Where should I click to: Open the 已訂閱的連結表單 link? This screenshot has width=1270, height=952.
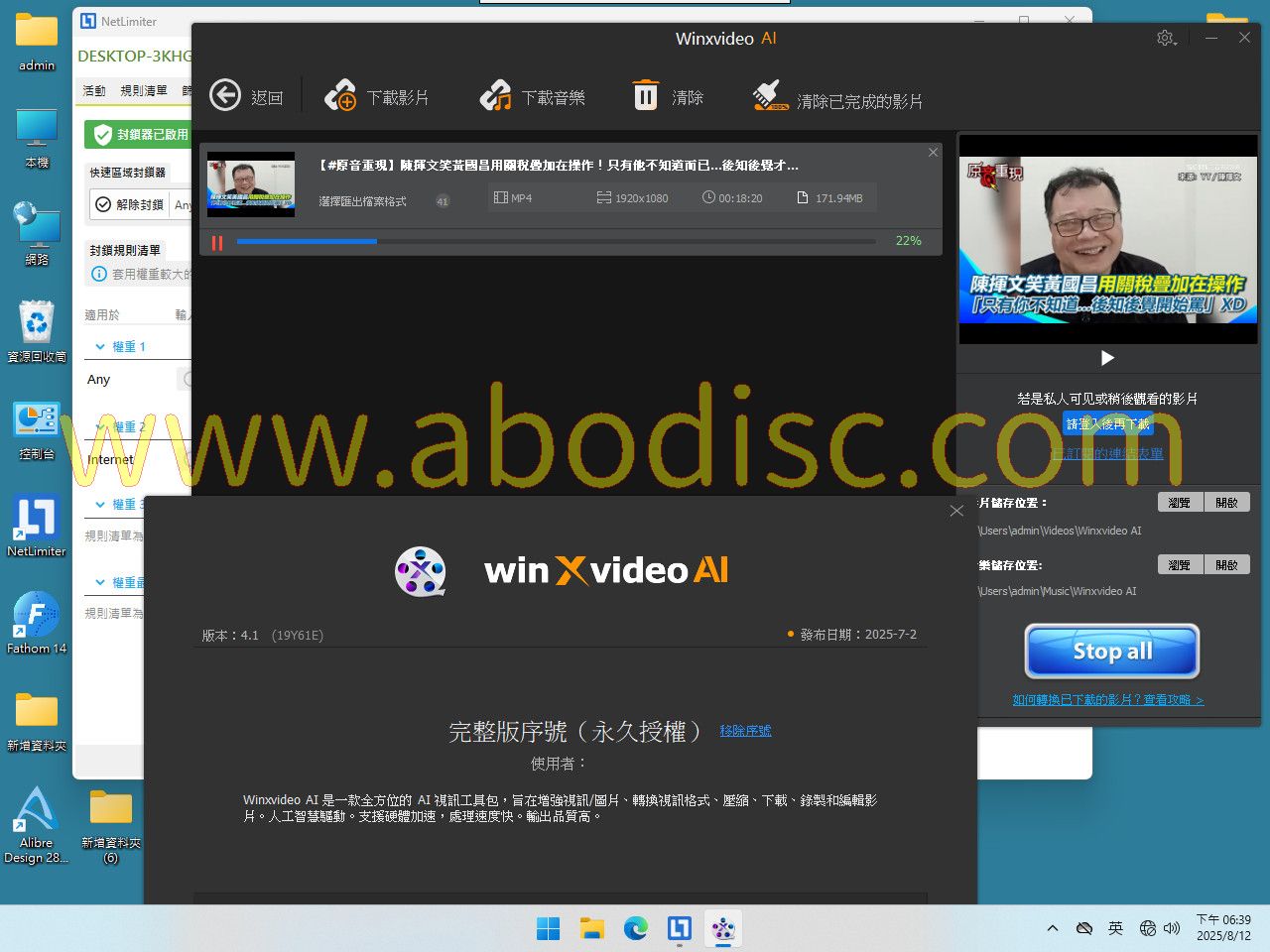(1107, 453)
